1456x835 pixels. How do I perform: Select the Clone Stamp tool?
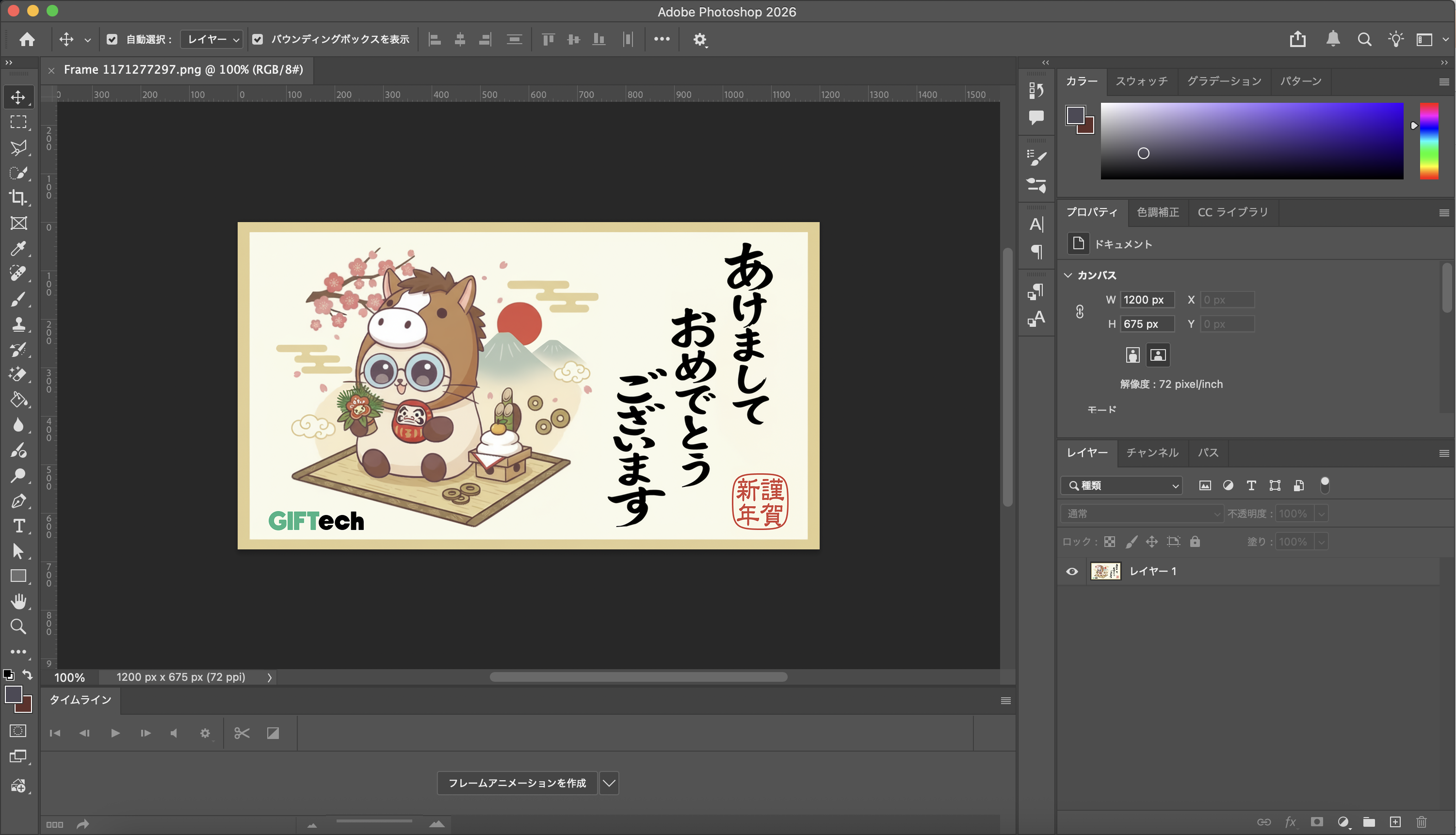[x=18, y=324]
